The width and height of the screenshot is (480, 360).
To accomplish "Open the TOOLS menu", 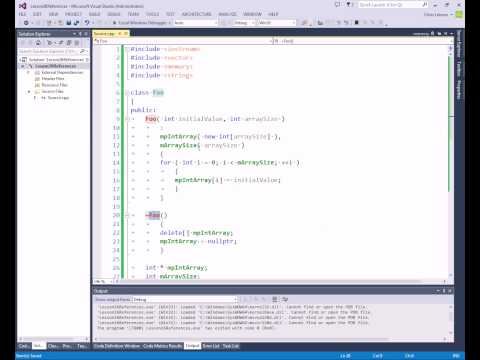I will pos(152,14).
